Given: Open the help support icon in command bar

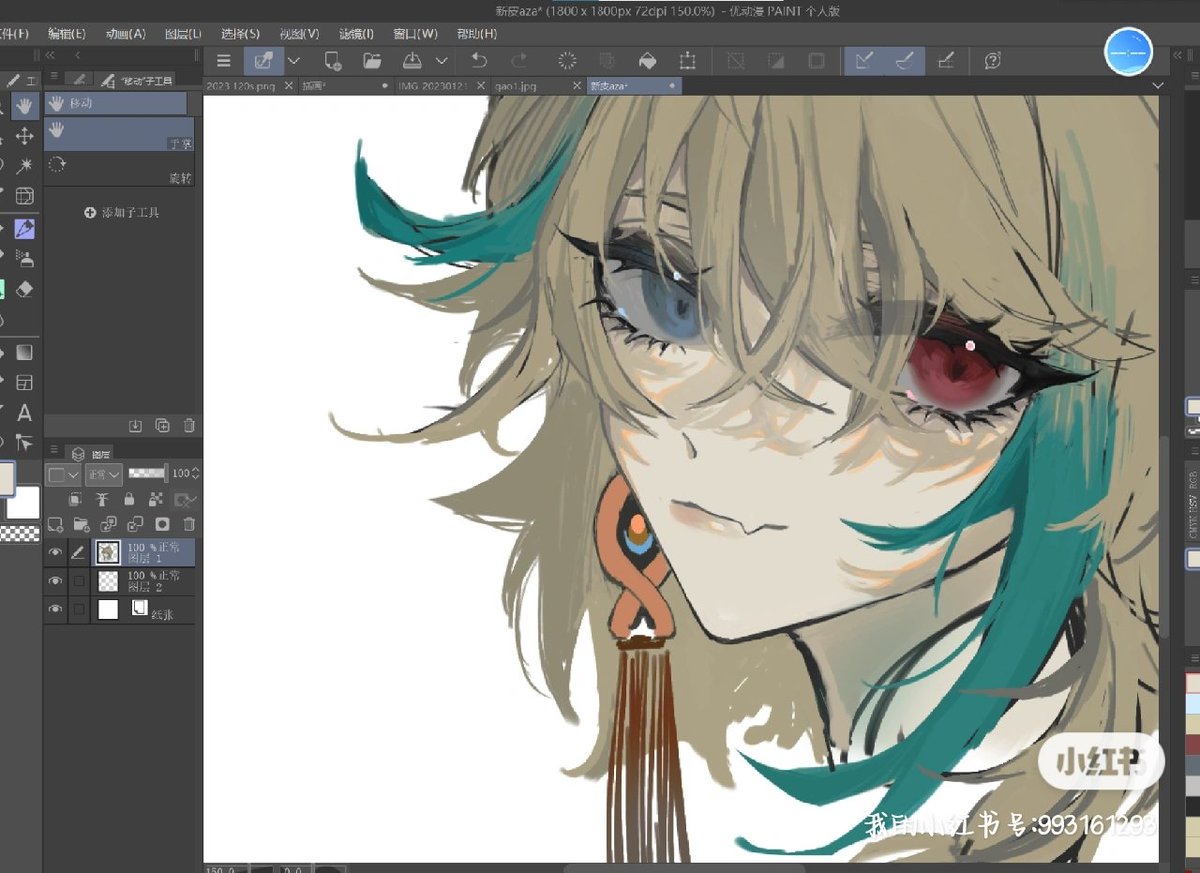Looking at the screenshot, I should (992, 61).
